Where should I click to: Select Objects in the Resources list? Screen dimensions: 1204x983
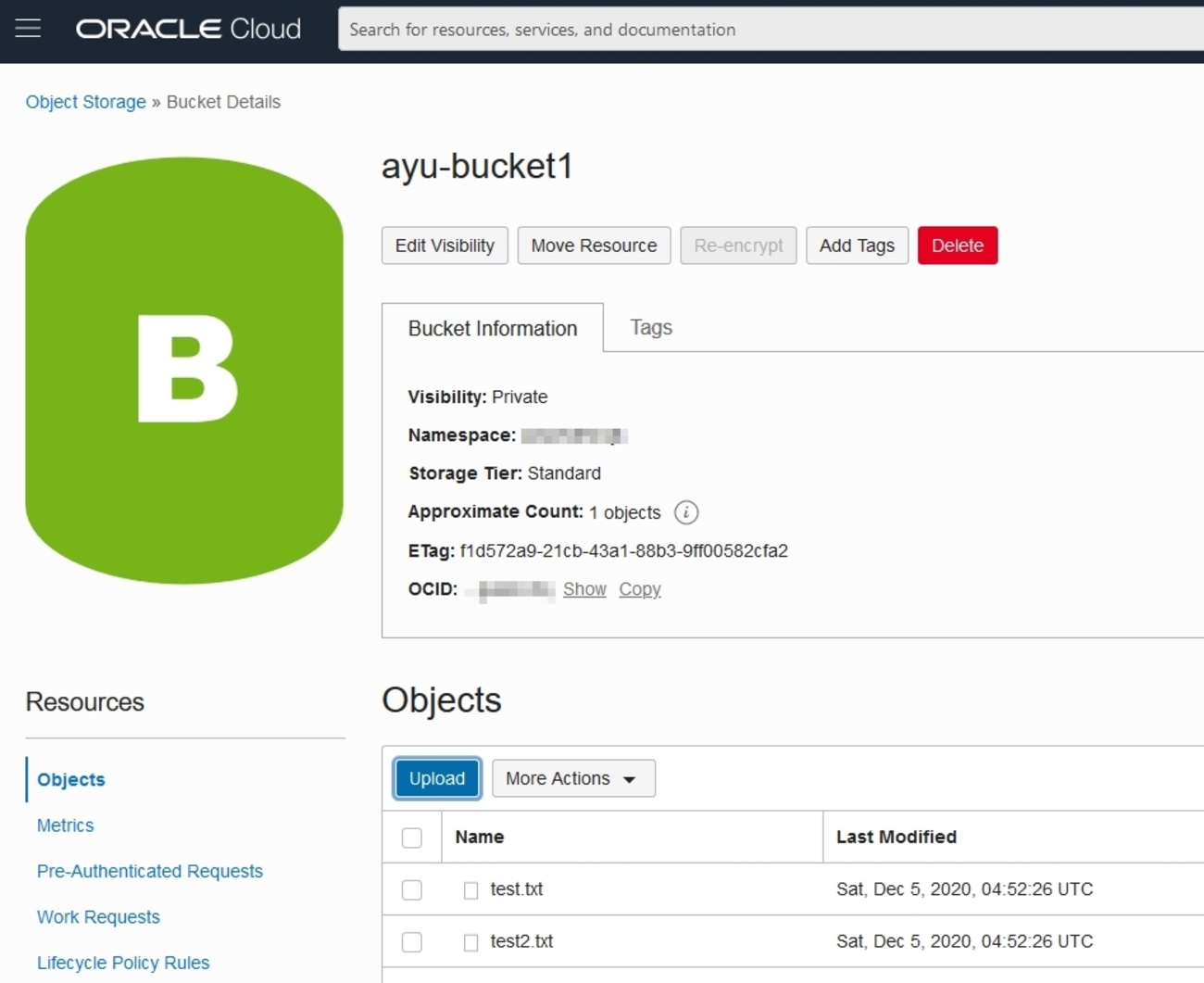point(71,779)
